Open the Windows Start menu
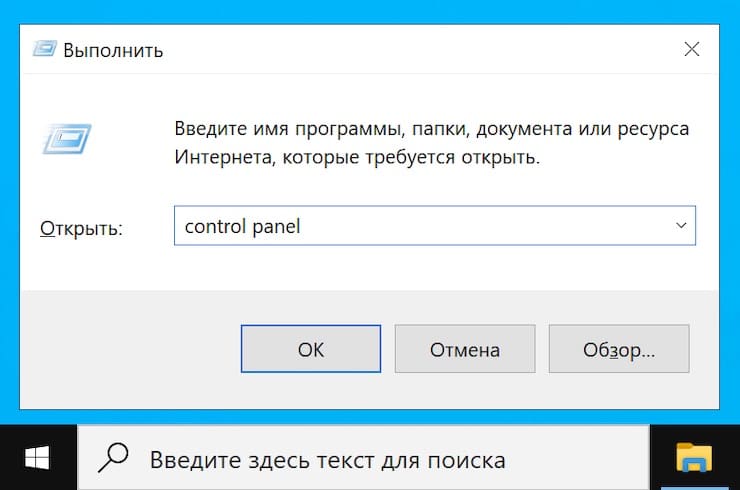740x490 pixels. tap(38, 459)
